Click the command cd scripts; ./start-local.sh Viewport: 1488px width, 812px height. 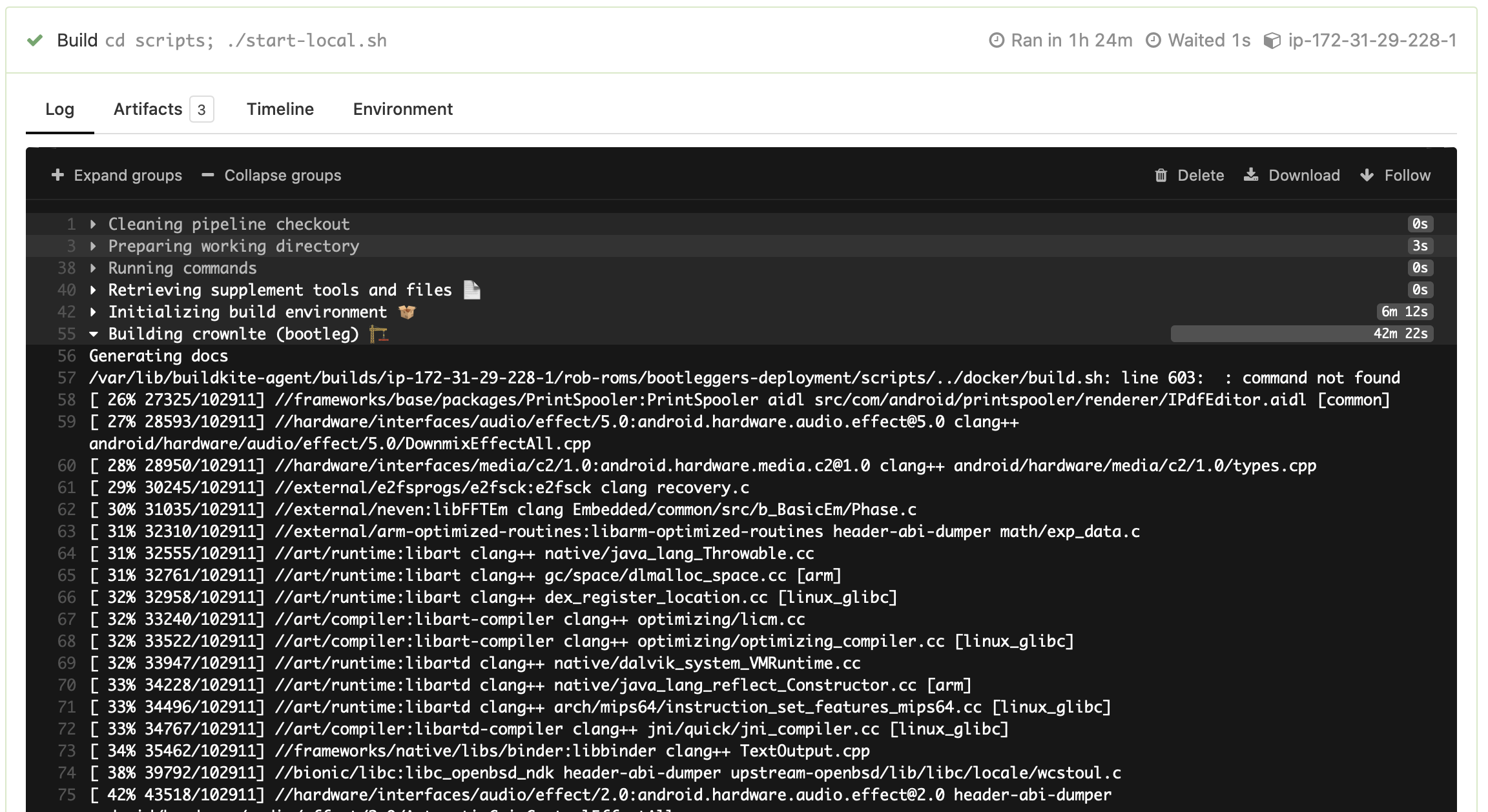(x=246, y=41)
